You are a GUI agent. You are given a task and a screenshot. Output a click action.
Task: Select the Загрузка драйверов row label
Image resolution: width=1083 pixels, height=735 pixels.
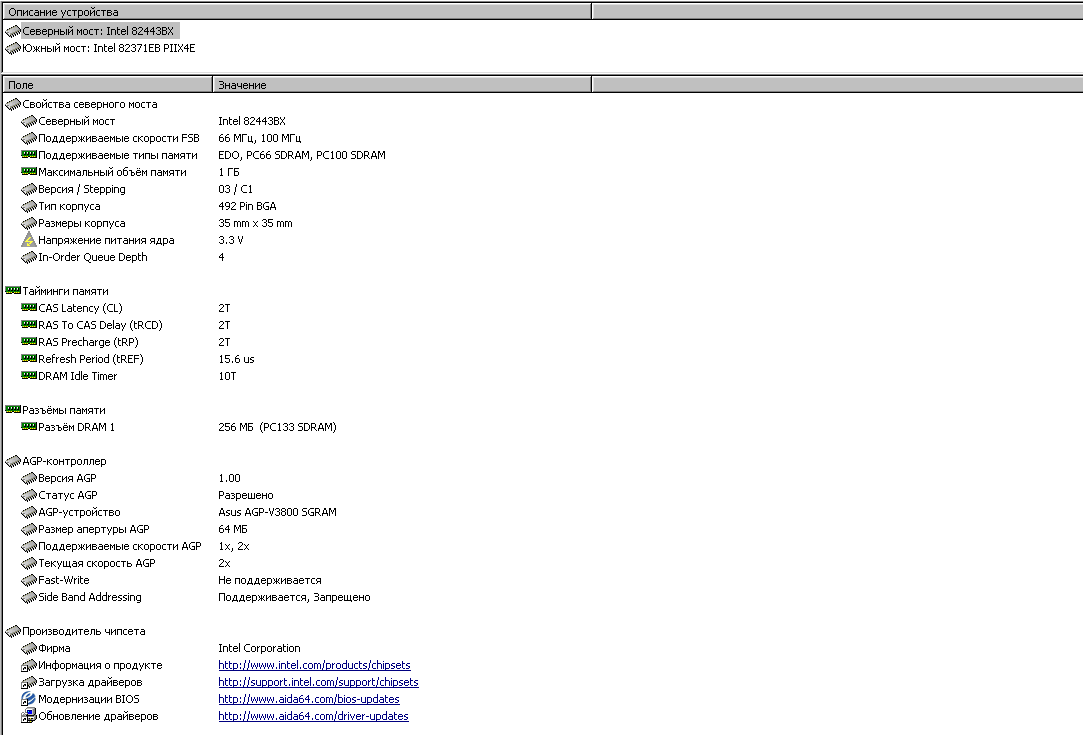[90, 682]
